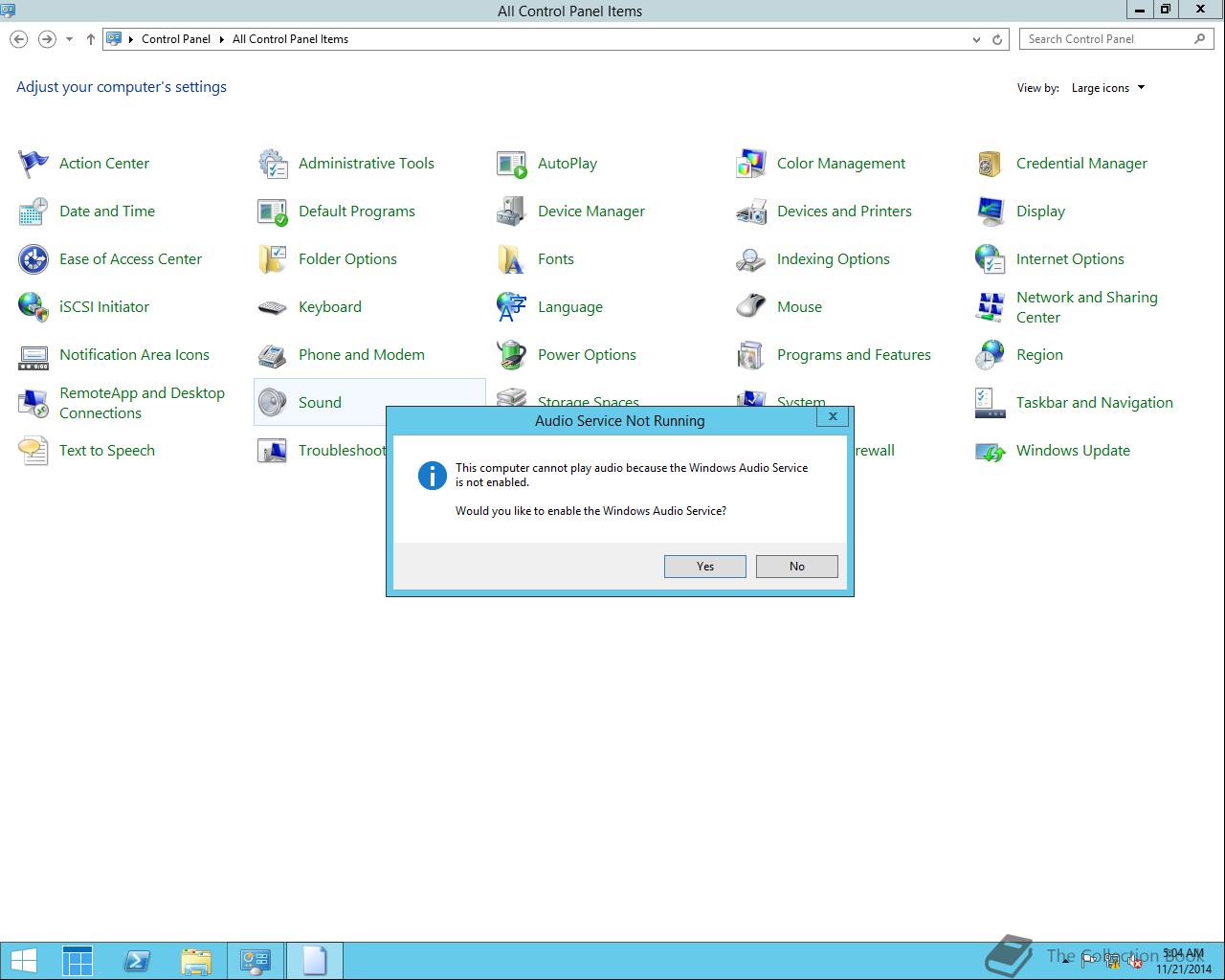Click the Search Control Panel field
Image resolution: width=1225 pixels, height=980 pixels.
(1117, 39)
